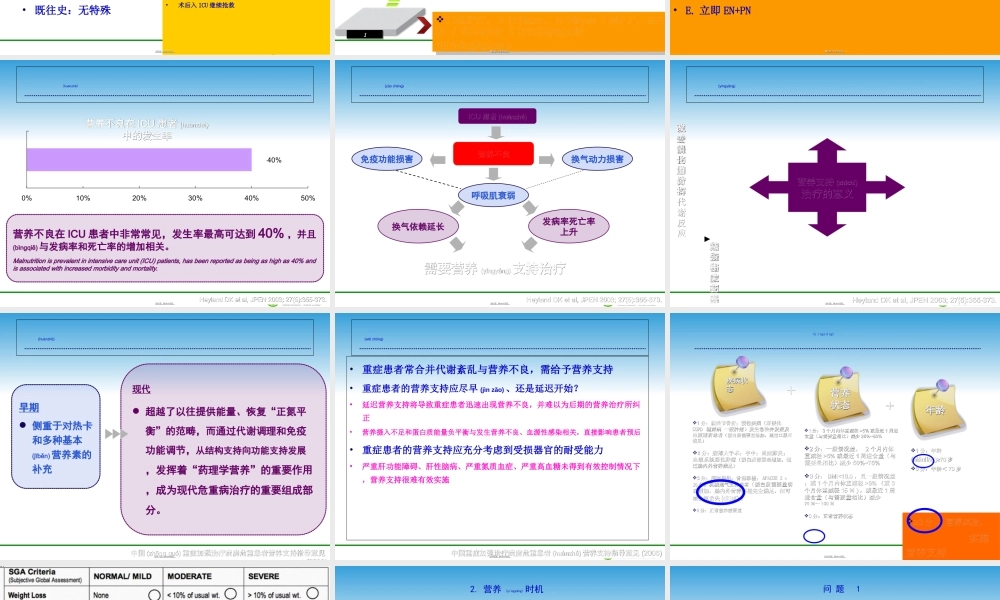Select the 免疫功能损害 flowchart box
The image size is (1000, 600).
[x=387, y=158]
